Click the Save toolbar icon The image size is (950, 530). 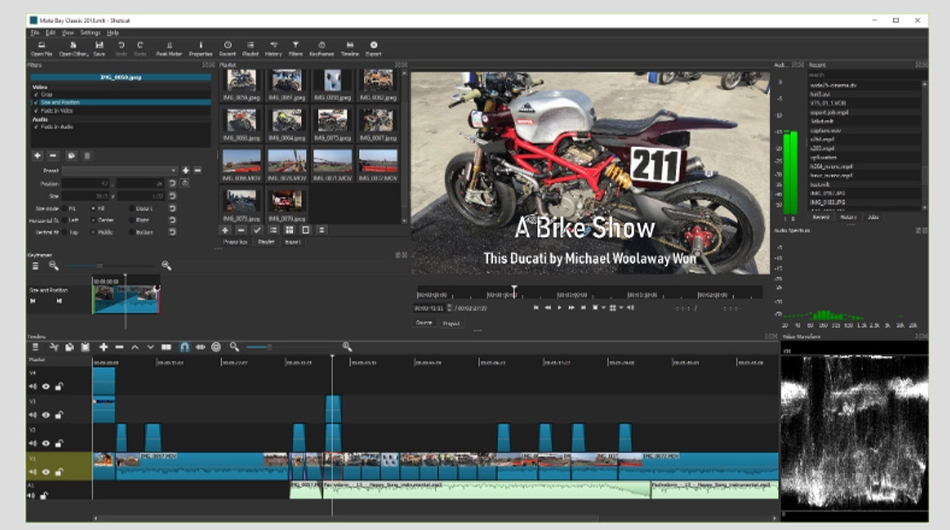(99, 48)
